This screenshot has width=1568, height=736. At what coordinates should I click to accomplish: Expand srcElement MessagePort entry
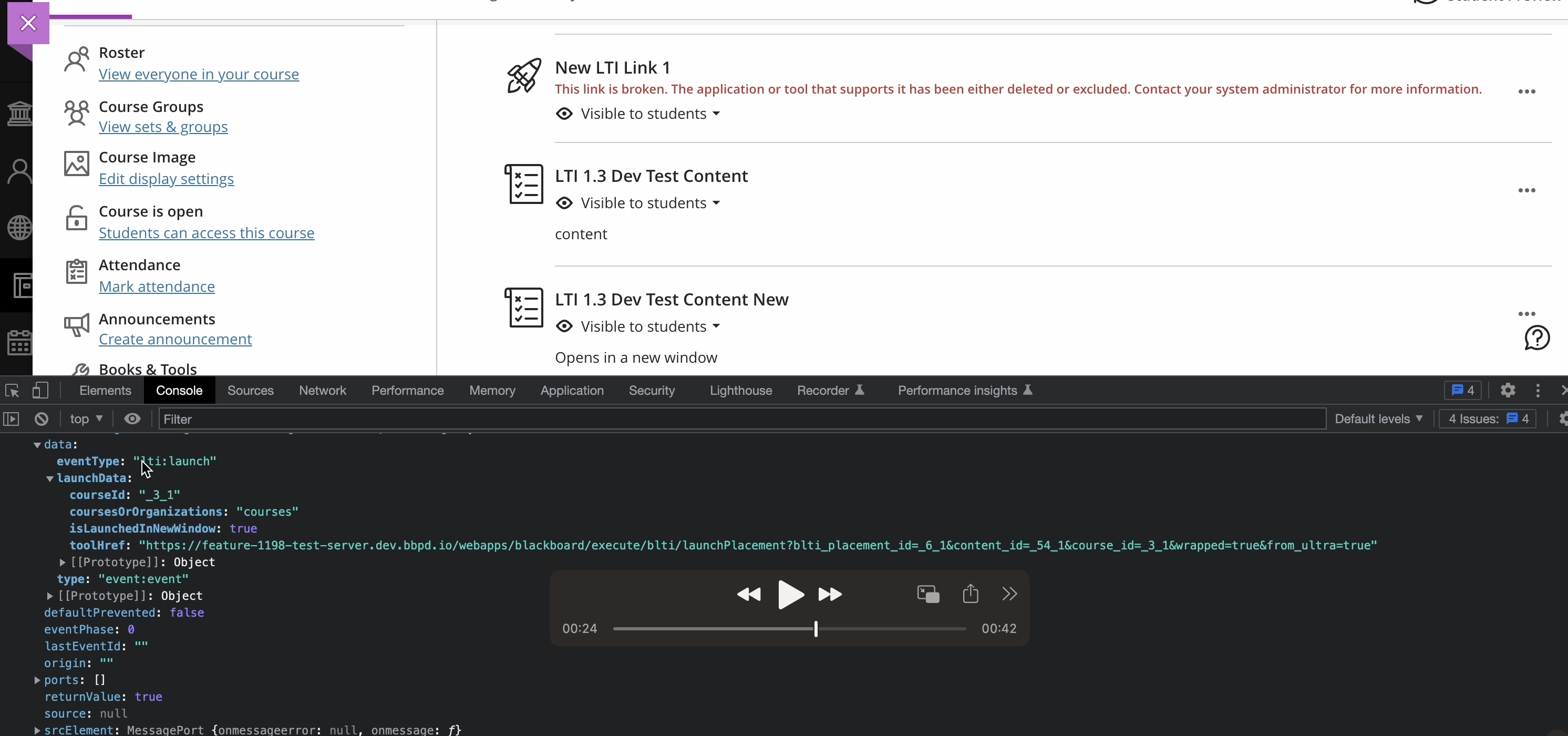(x=37, y=730)
